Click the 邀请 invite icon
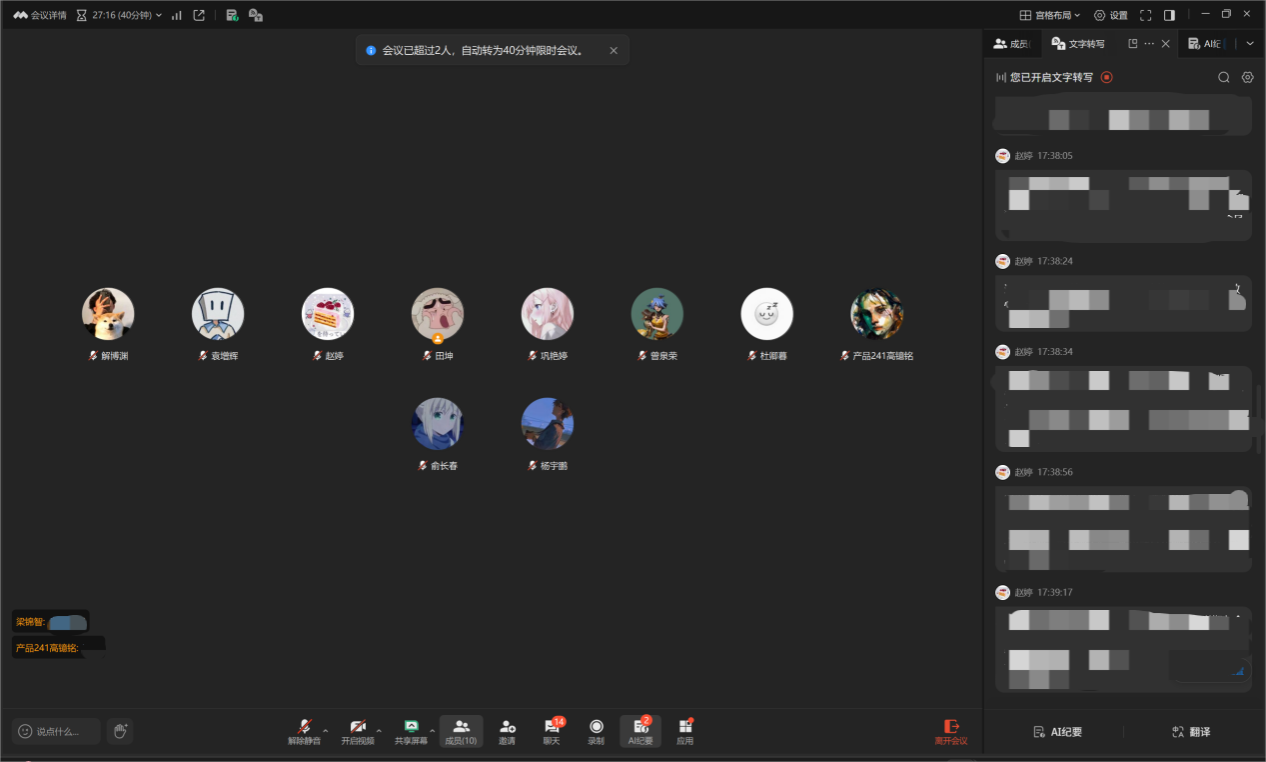This screenshot has width=1266, height=762. 507,730
